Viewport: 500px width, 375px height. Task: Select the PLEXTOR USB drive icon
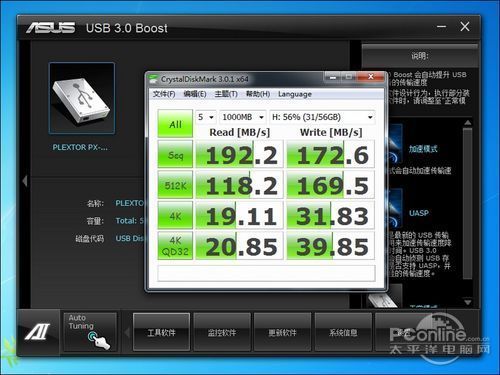point(82,98)
